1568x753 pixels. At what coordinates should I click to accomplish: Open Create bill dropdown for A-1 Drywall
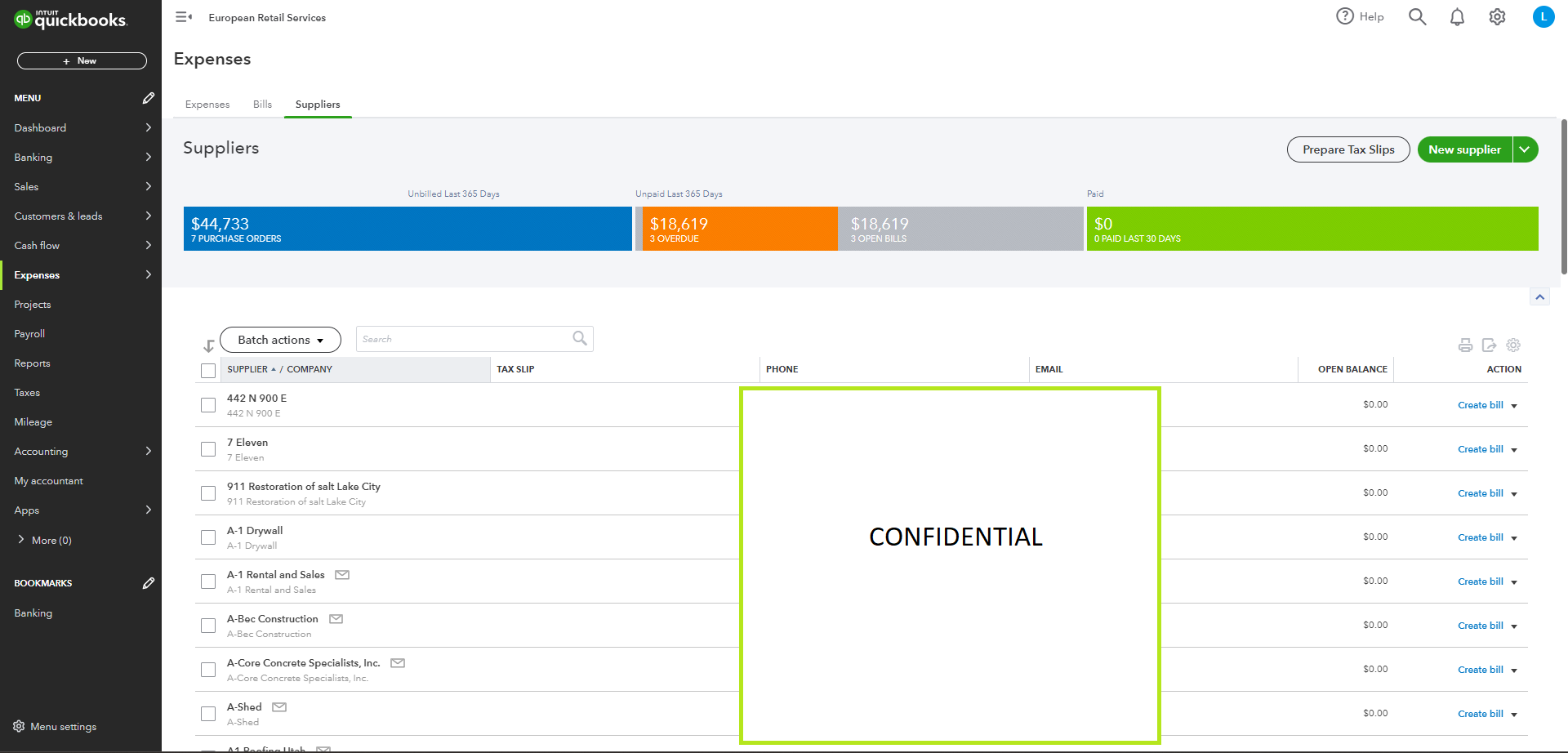click(x=1514, y=538)
